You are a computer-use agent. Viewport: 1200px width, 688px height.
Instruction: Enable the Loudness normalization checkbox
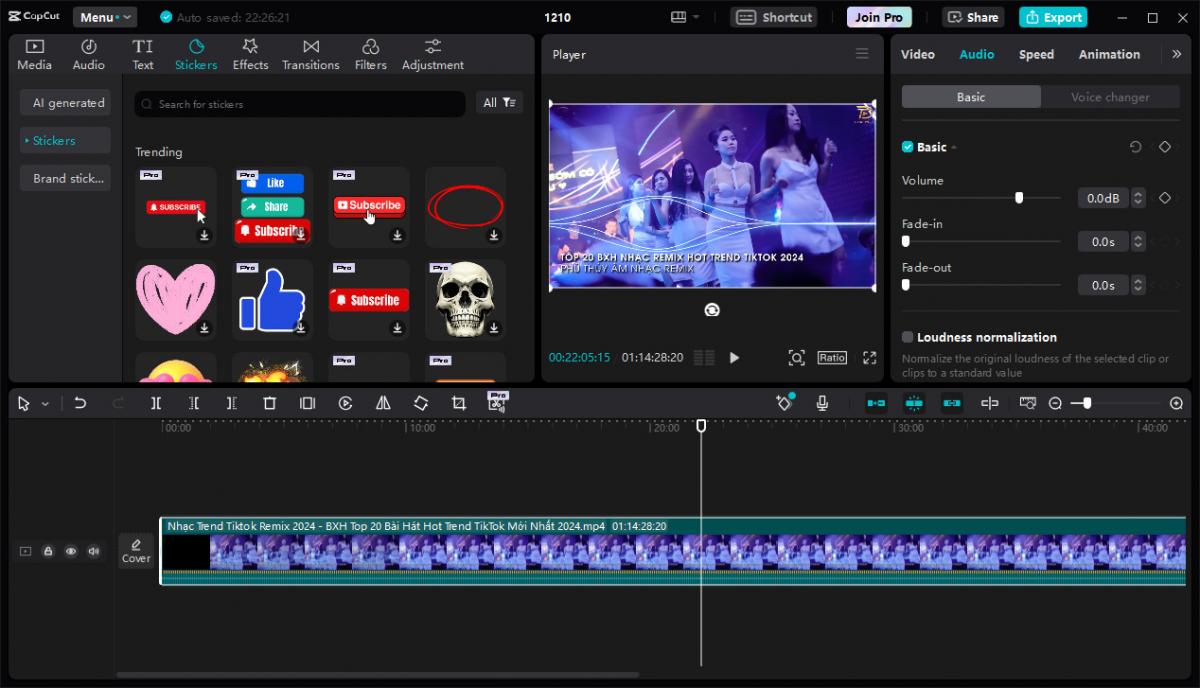pos(908,338)
